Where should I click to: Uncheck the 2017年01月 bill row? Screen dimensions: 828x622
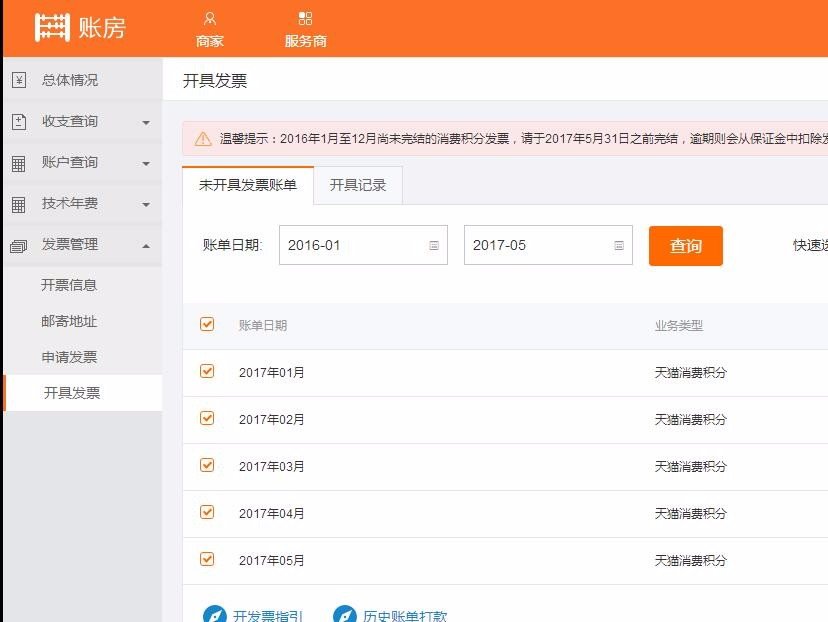click(208, 371)
